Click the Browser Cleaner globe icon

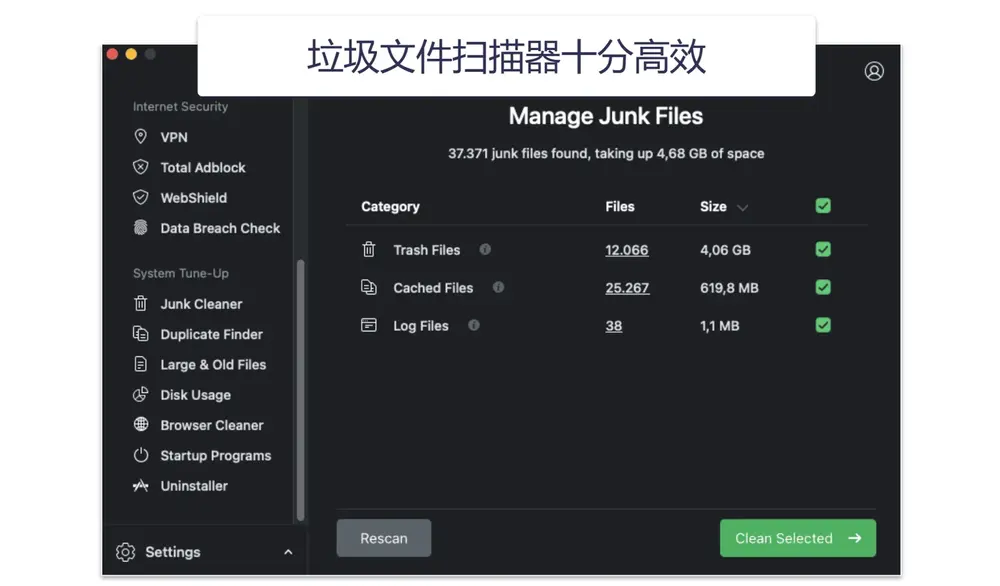tap(140, 424)
